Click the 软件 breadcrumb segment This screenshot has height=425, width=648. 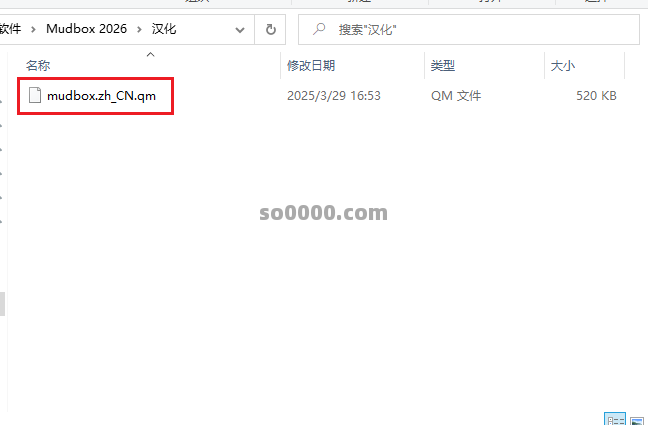(10, 29)
